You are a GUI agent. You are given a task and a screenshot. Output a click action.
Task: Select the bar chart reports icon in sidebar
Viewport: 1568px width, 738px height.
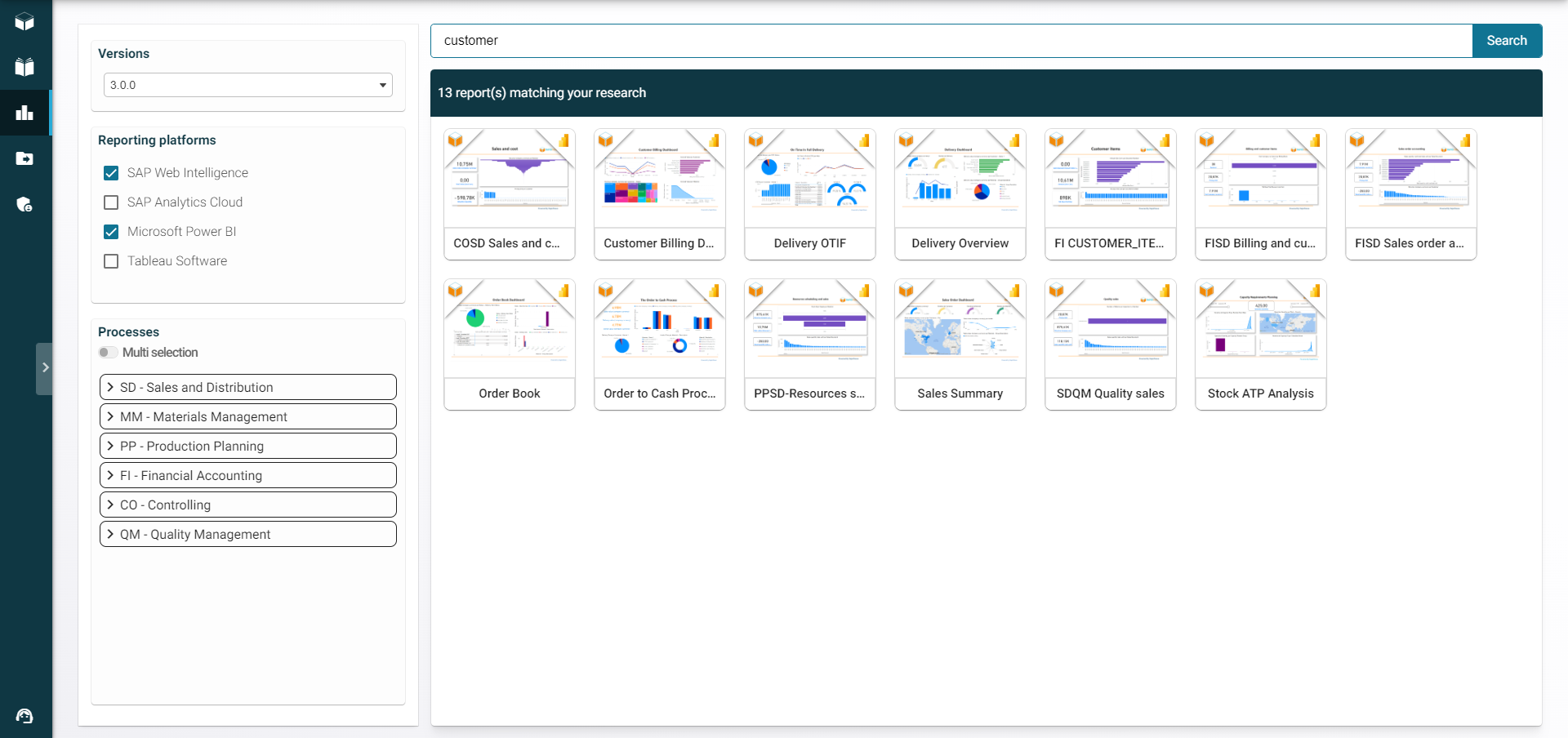point(25,113)
